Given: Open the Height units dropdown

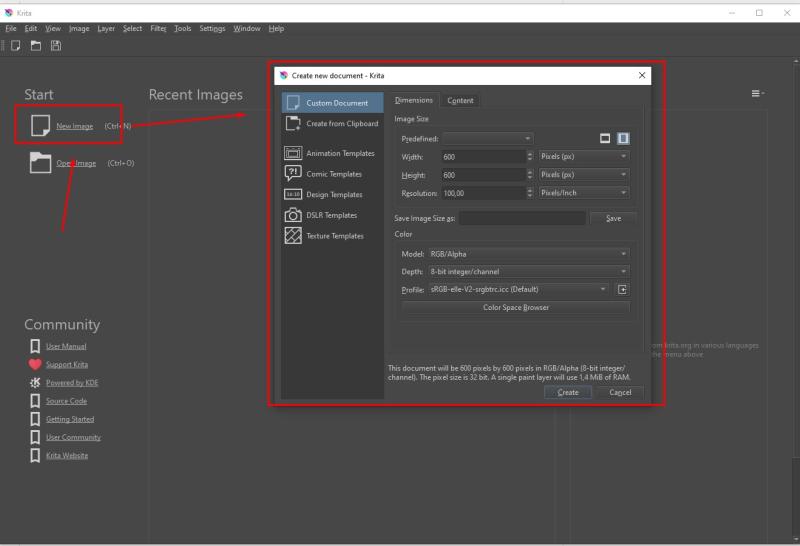Looking at the screenshot, I should click(584, 175).
